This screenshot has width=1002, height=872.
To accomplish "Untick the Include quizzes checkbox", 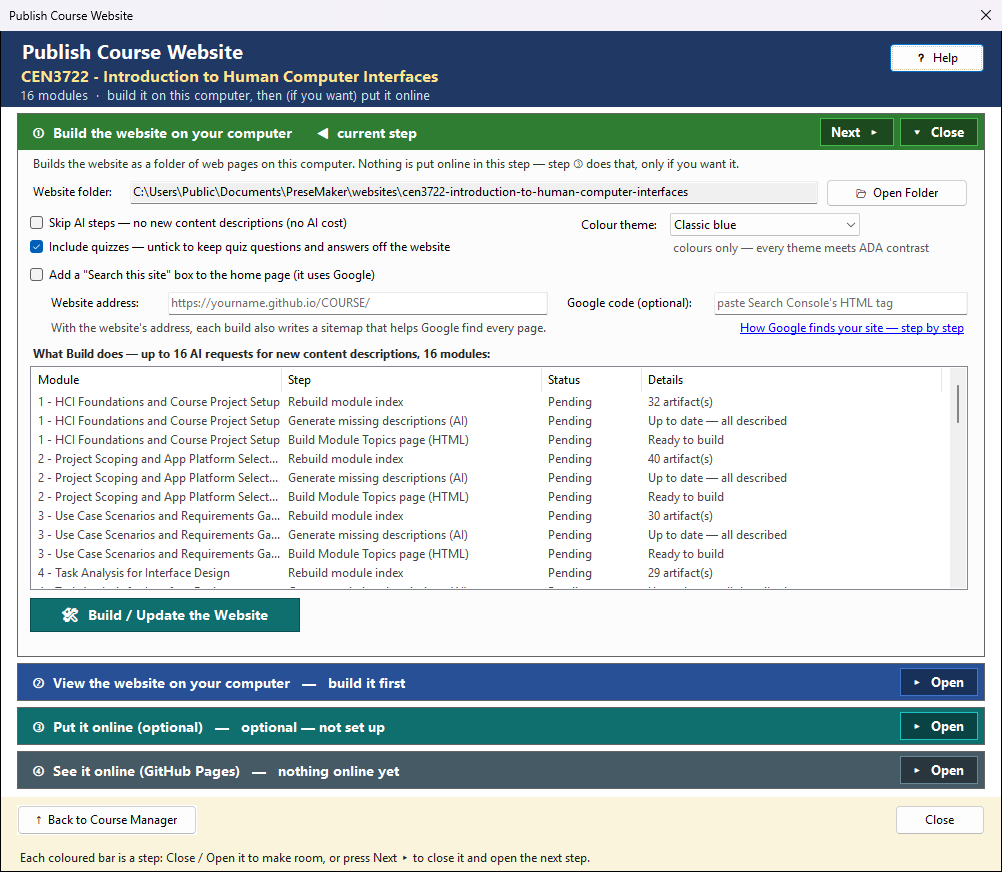I will pyautogui.click(x=37, y=247).
